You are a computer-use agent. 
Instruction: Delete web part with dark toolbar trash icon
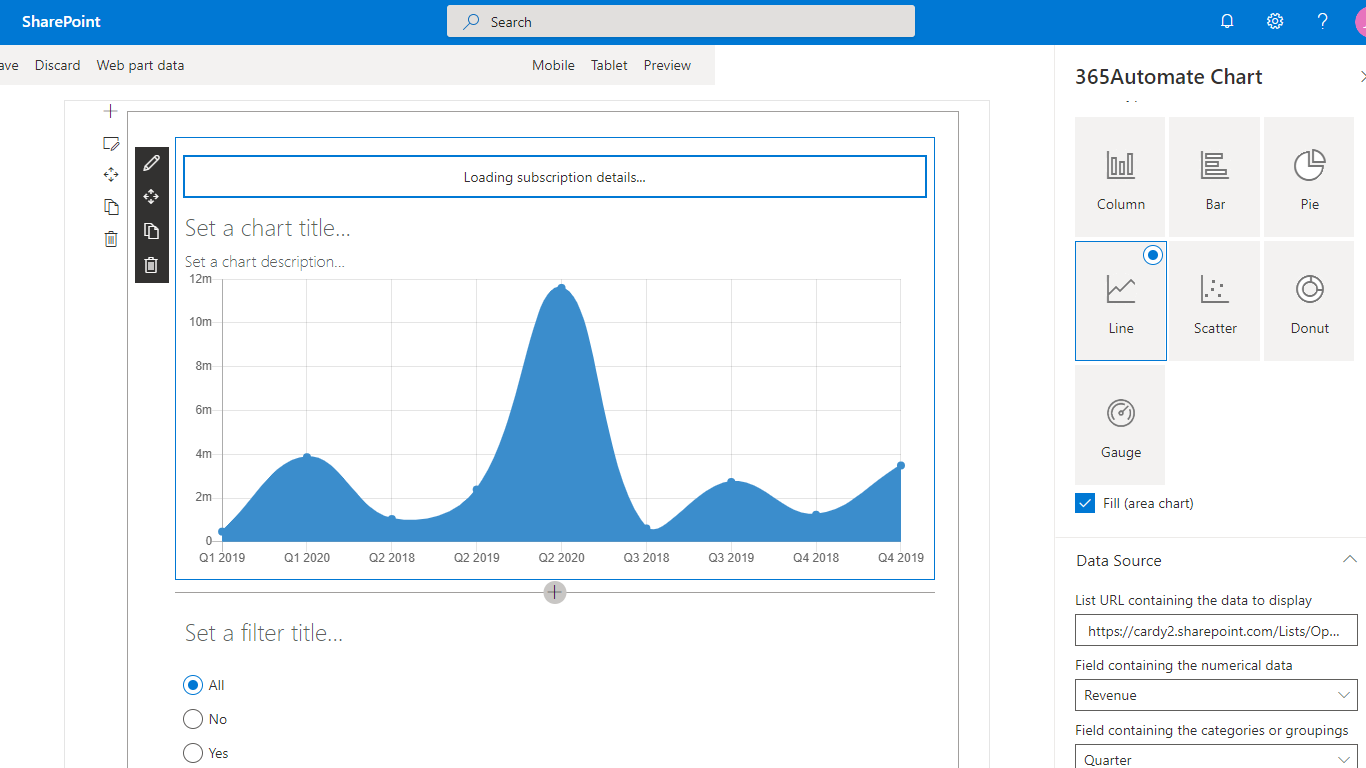coord(151,265)
